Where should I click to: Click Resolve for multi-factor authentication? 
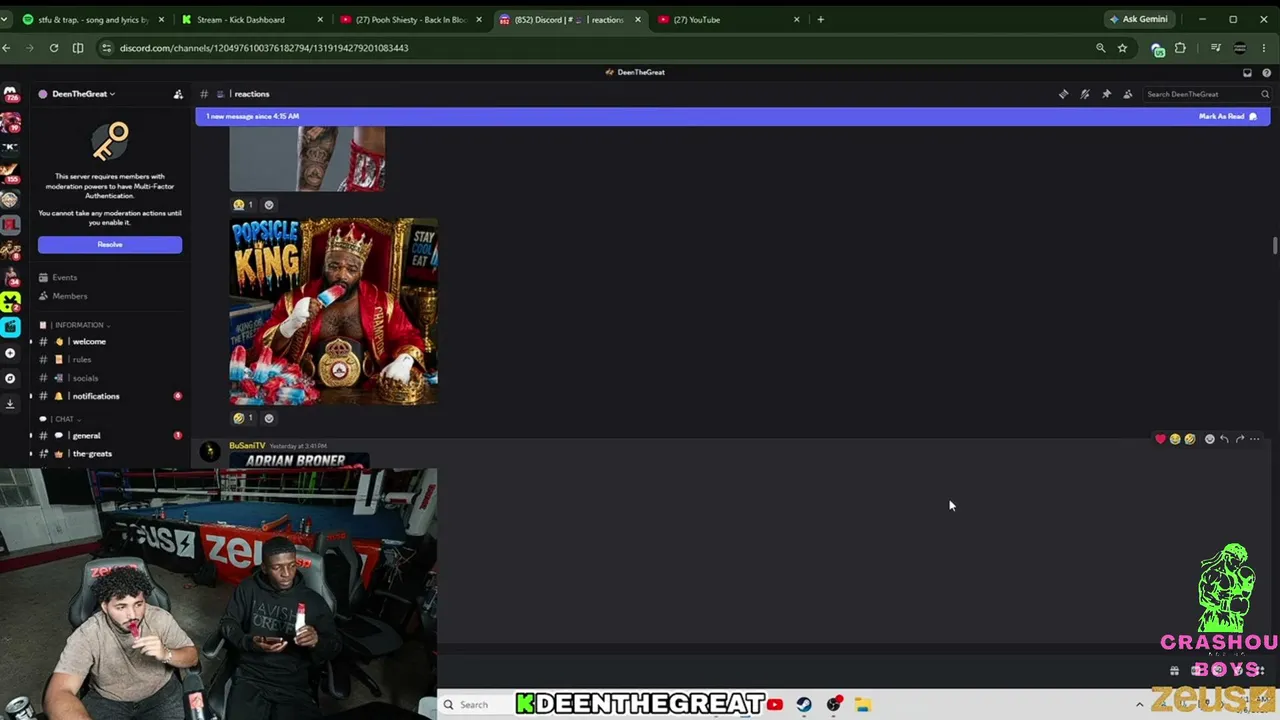point(110,245)
